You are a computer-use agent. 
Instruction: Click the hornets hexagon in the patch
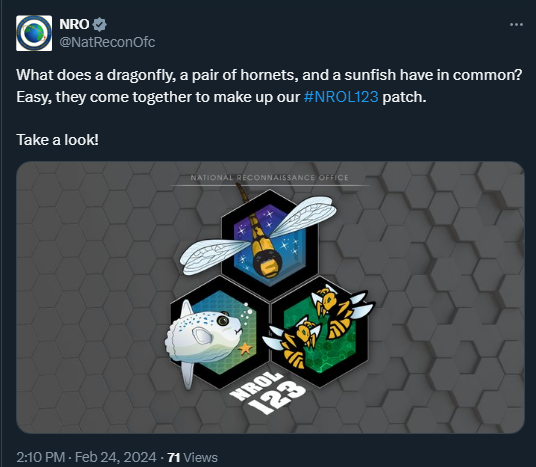[320, 333]
